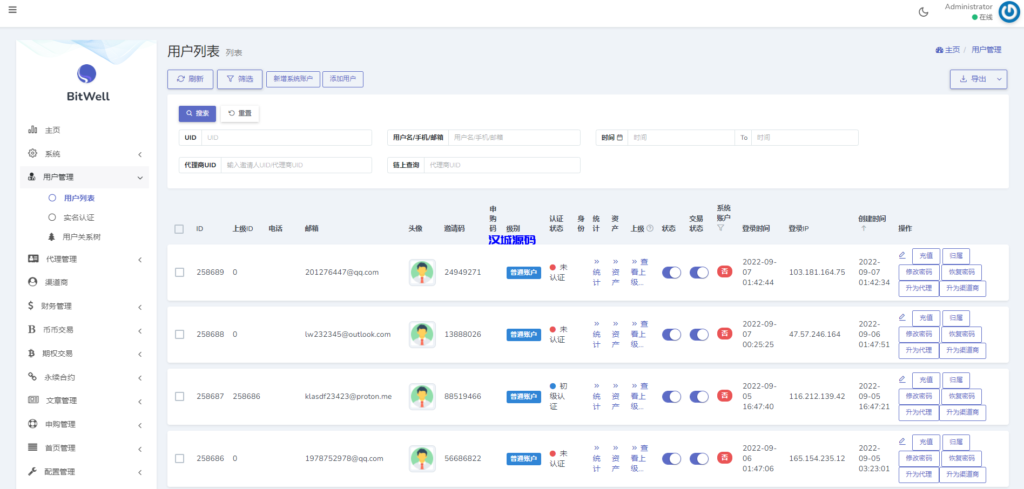Viewport: 1024px width, 489px height.
Task: Click the hamburger menu icon at top left
Action: click(11, 10)
